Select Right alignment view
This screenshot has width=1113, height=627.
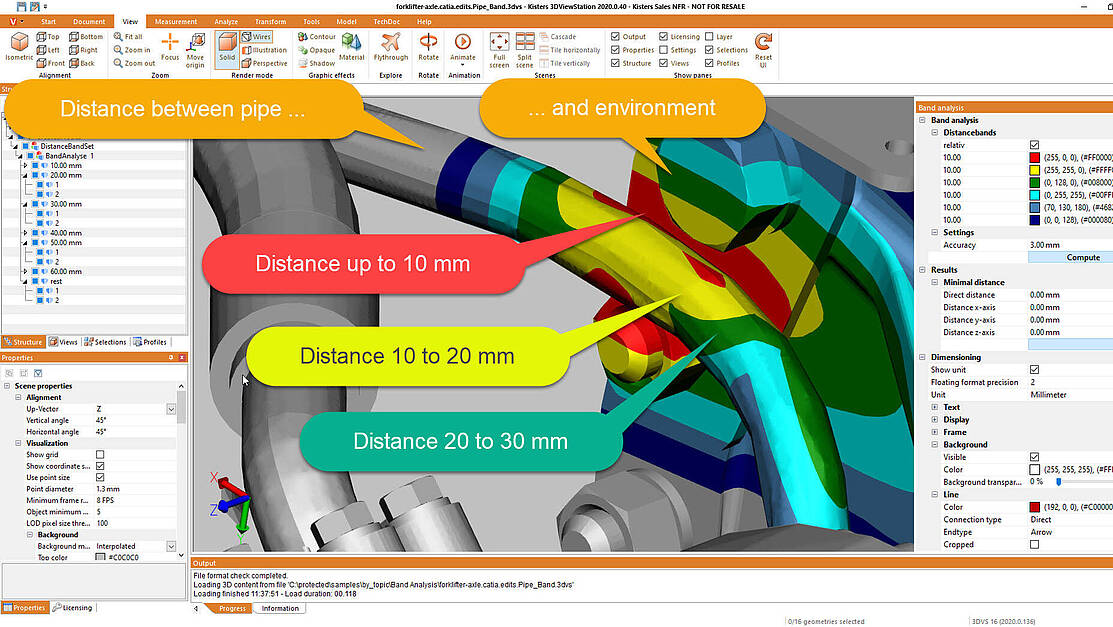84,50
